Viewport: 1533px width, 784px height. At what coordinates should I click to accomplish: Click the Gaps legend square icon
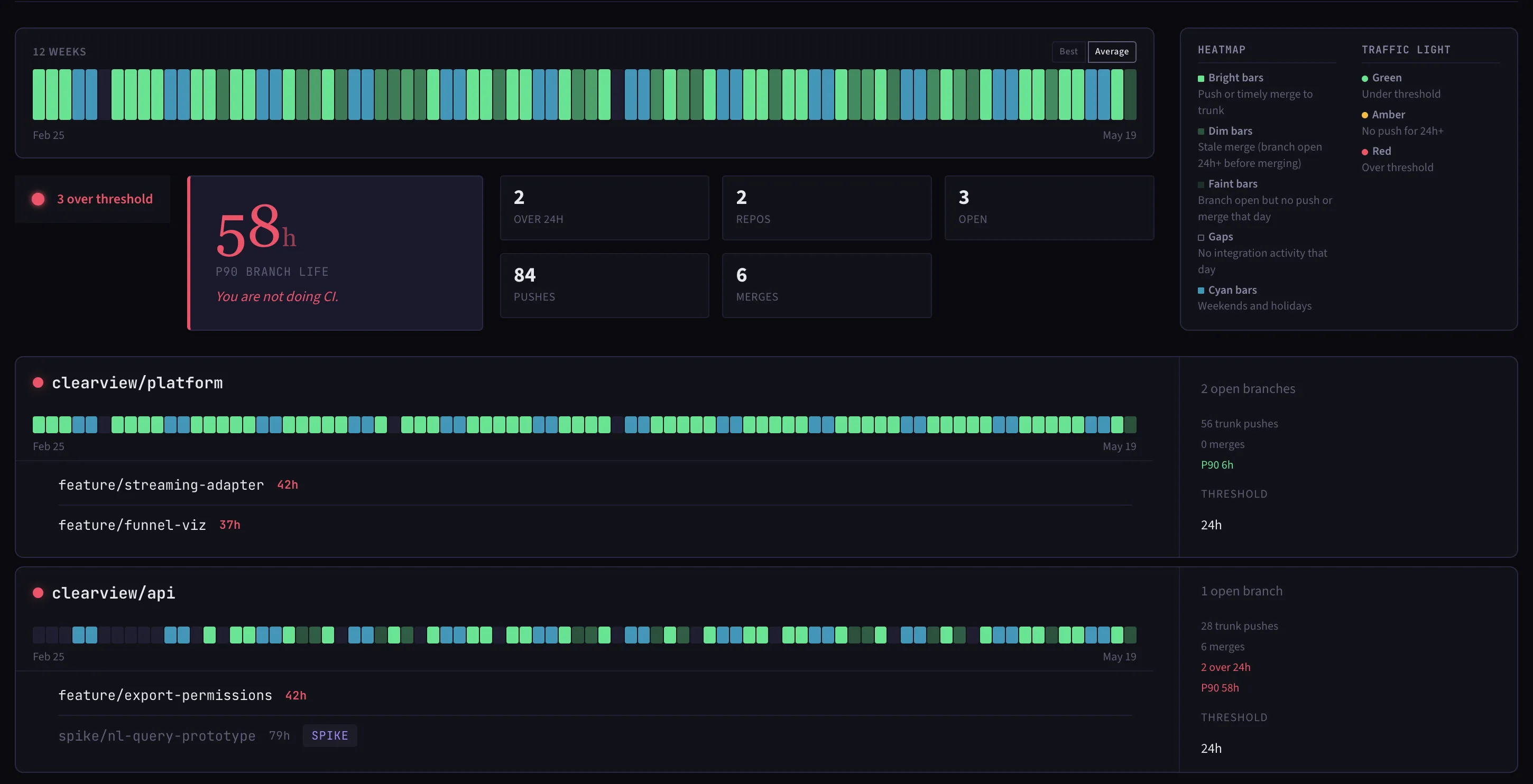point(1201,237)
